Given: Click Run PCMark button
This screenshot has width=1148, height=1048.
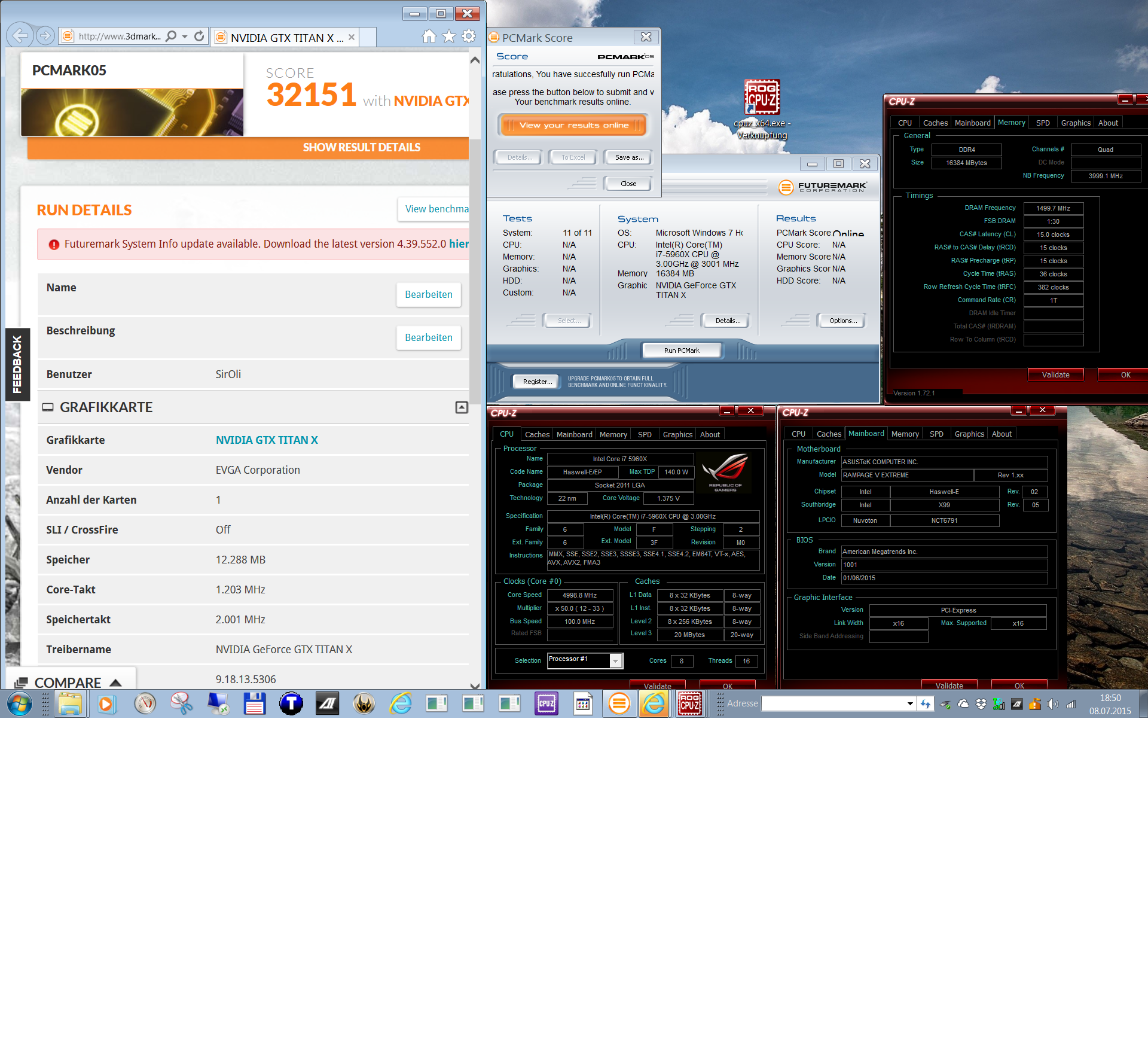Looking at the screenshot, I should coord(682,351).
